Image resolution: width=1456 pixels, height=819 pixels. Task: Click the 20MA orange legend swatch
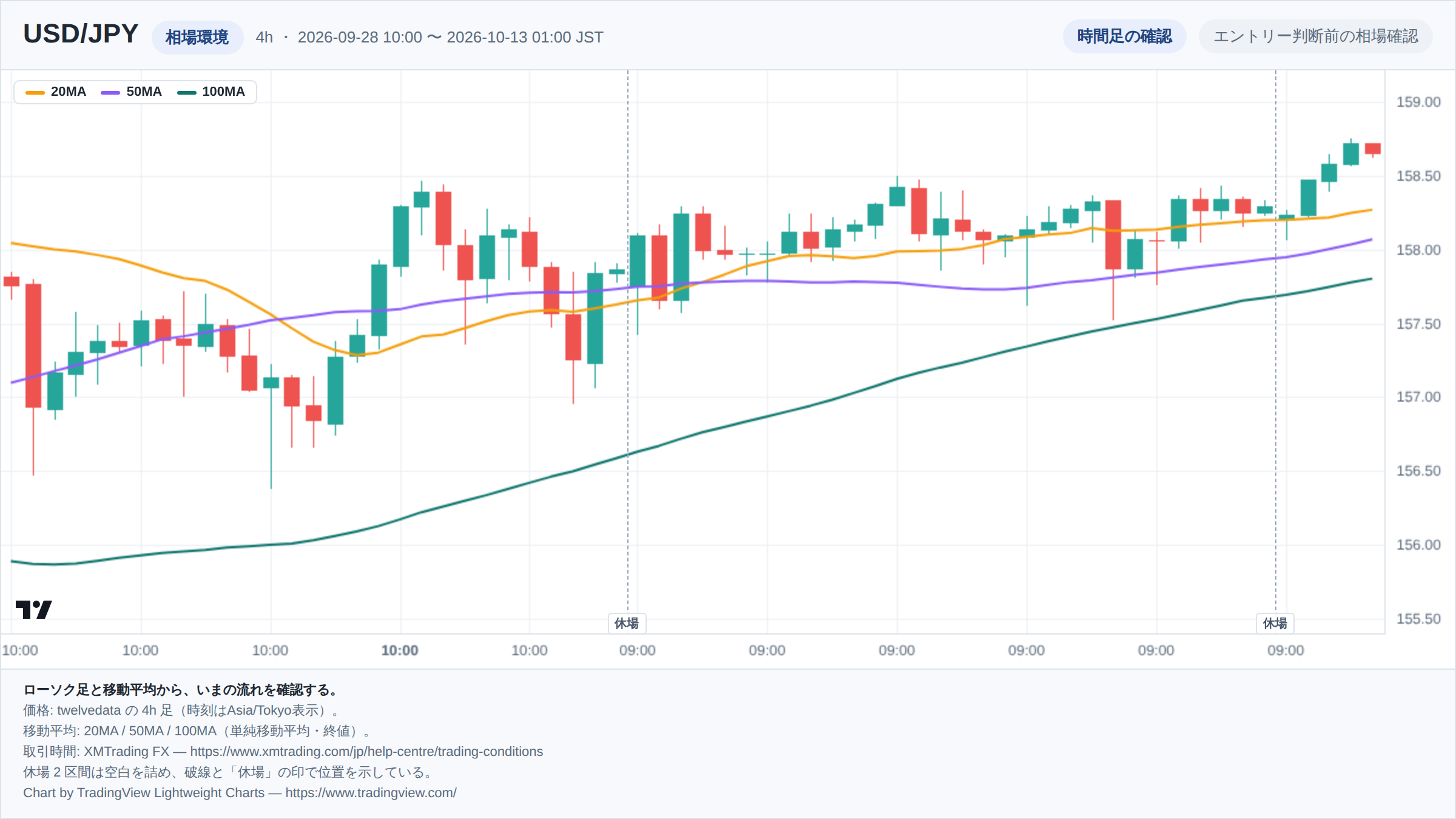coord(35,92)
